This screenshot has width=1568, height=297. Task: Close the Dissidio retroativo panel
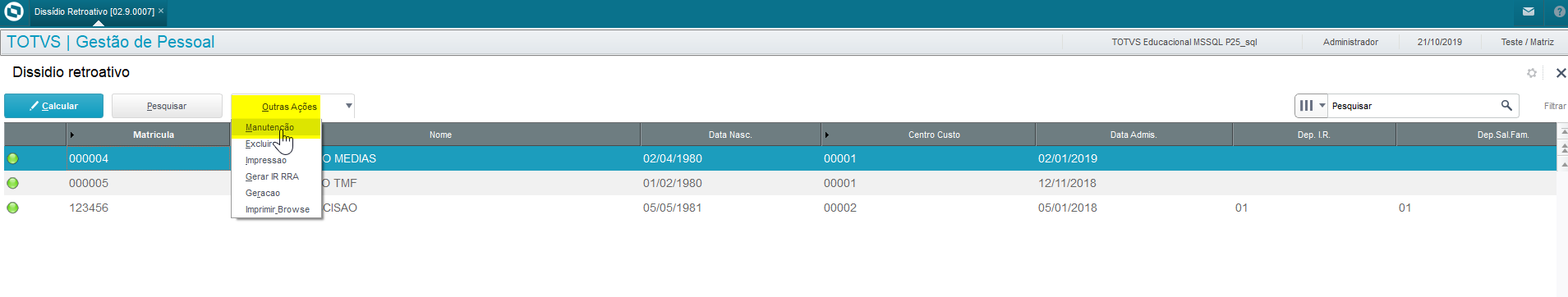pos(1561,73)
